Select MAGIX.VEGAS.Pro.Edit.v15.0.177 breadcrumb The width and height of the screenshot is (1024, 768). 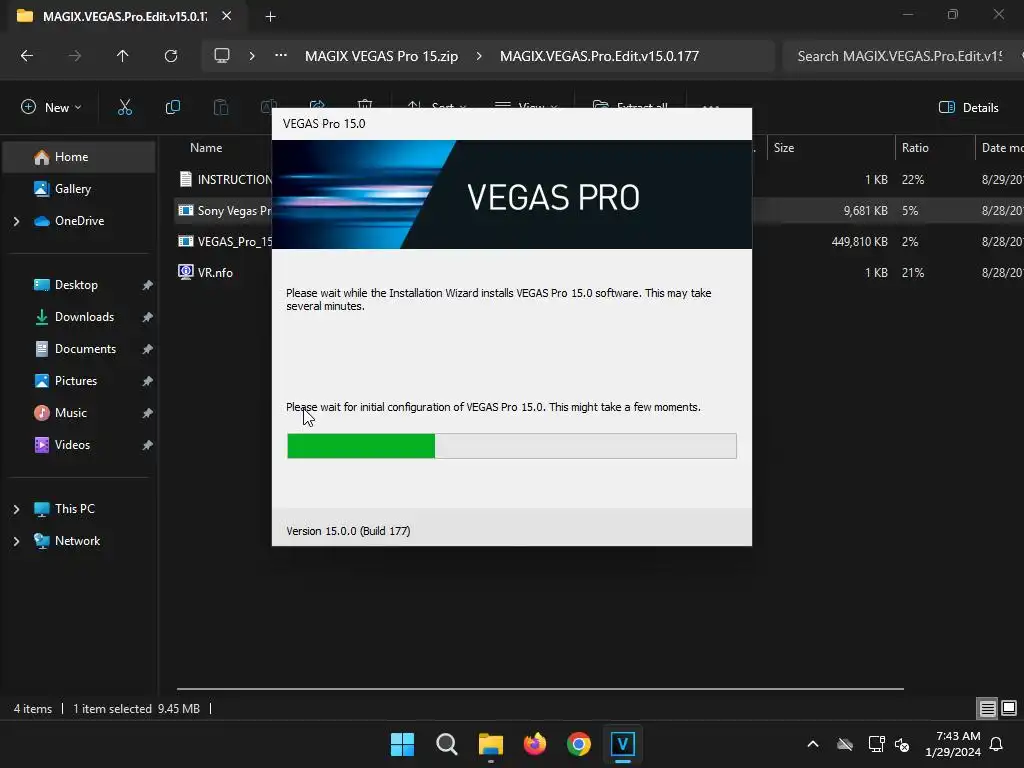pos(599,56)
